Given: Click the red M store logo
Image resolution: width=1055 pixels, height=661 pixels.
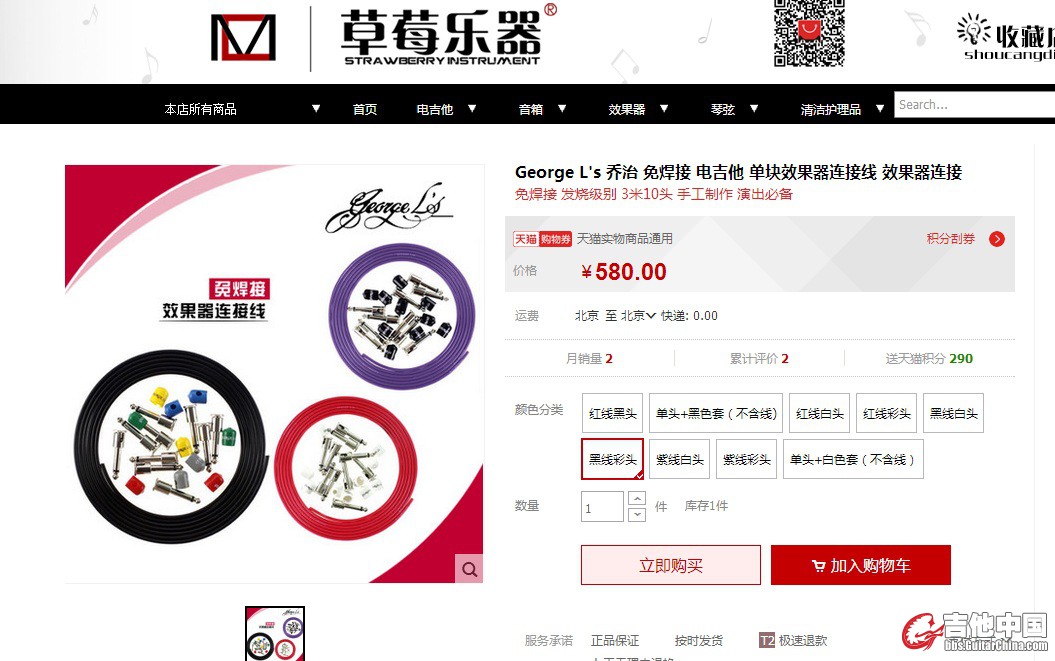Looking at the screenshot, I should pos(243,38).
